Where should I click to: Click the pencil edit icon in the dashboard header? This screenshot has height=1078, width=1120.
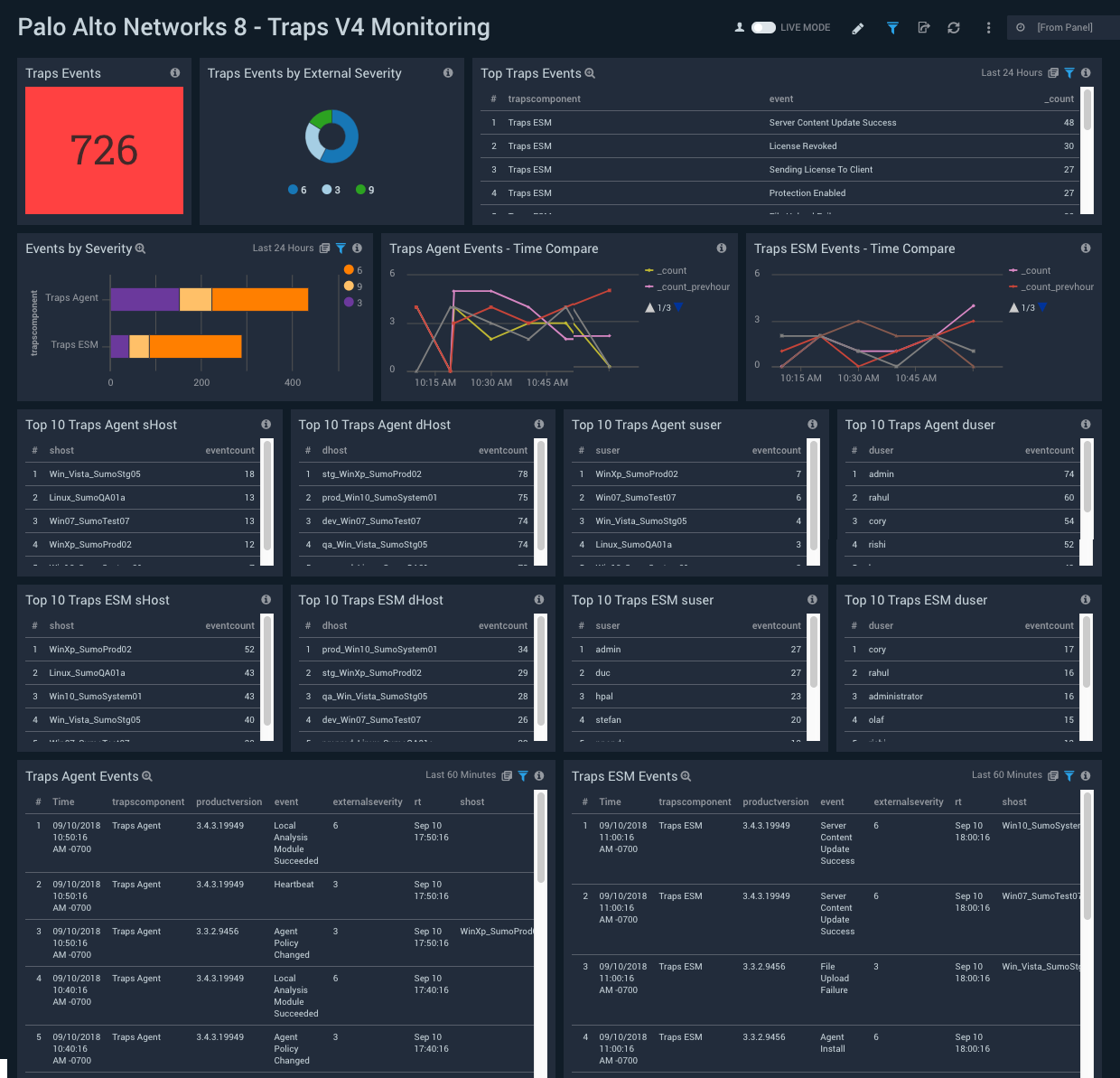click(x=857, y=28)
